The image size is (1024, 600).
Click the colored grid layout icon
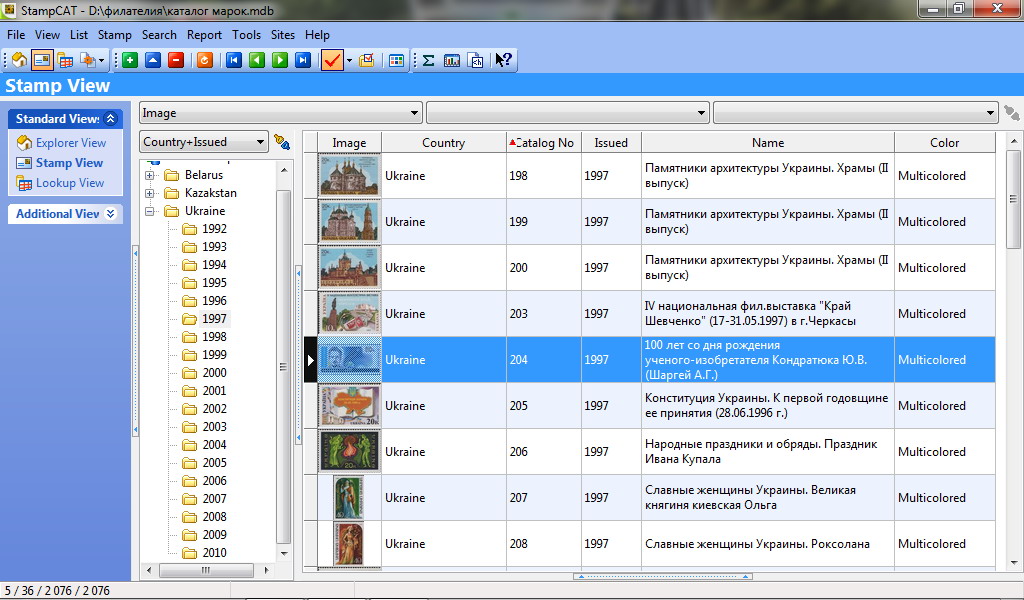(396, 60)
